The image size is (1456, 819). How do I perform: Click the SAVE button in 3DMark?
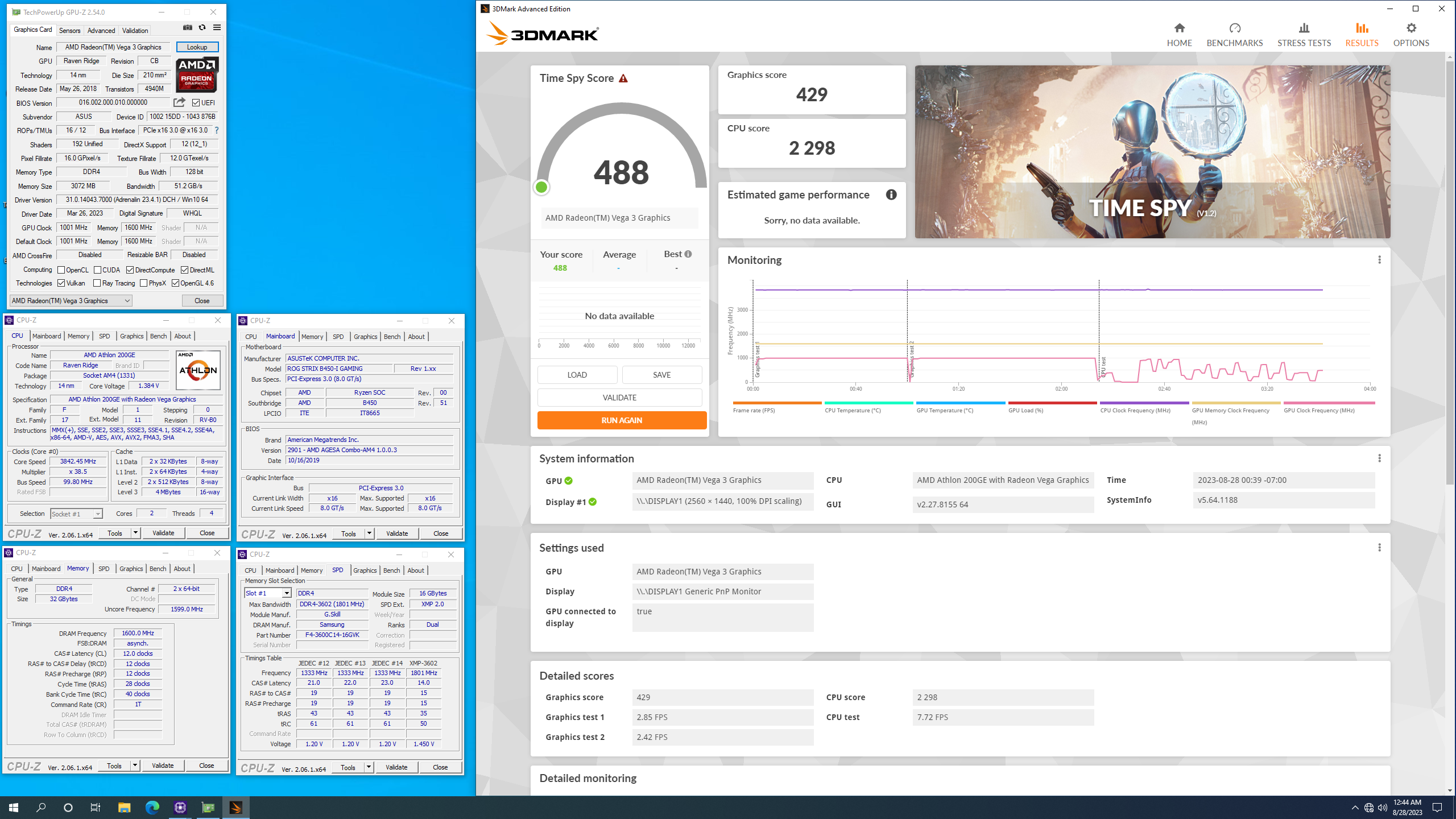[x=661, y=375]
